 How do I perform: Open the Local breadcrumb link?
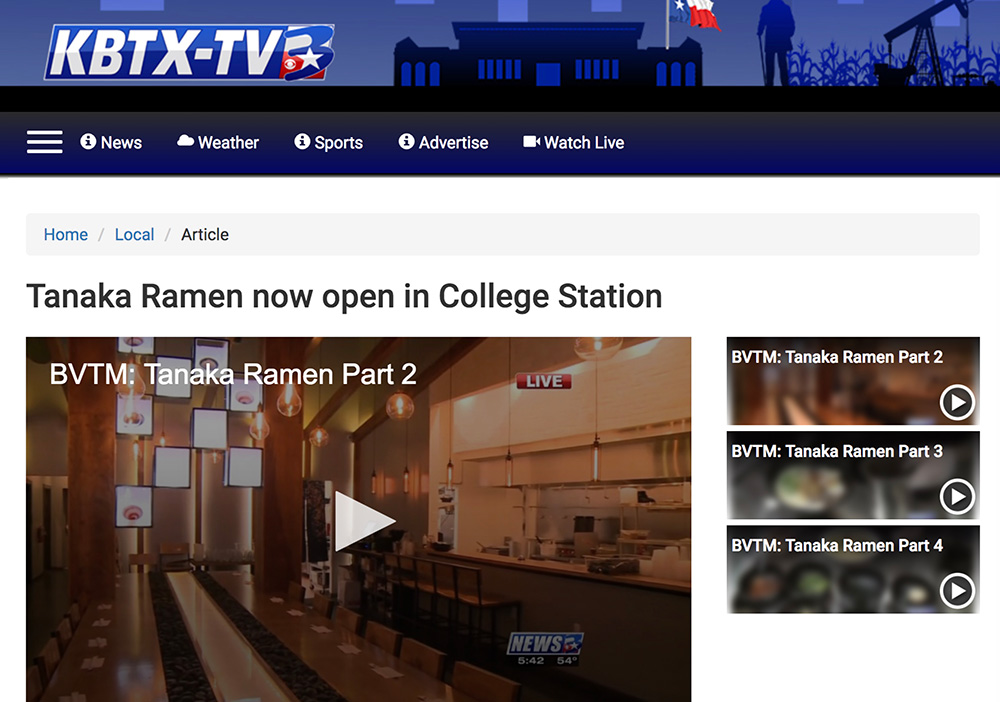[x=134, y=234]
